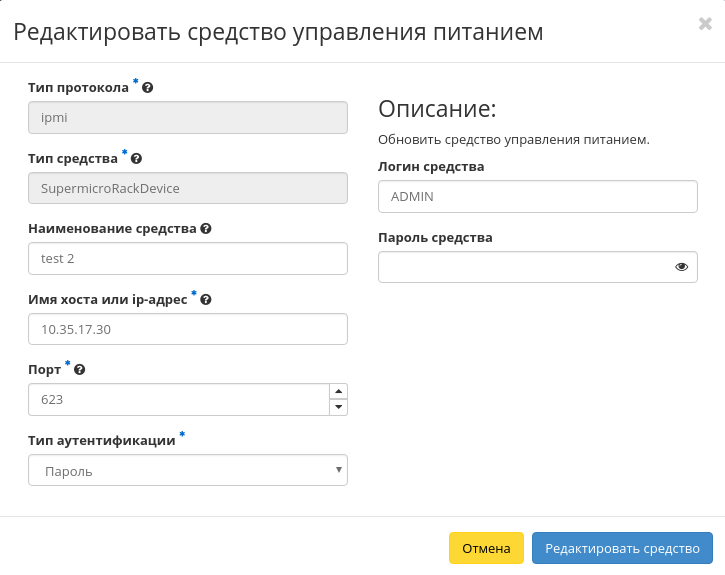
Task: Click help icon next to Имя хоста
Action: pos(206,299)
